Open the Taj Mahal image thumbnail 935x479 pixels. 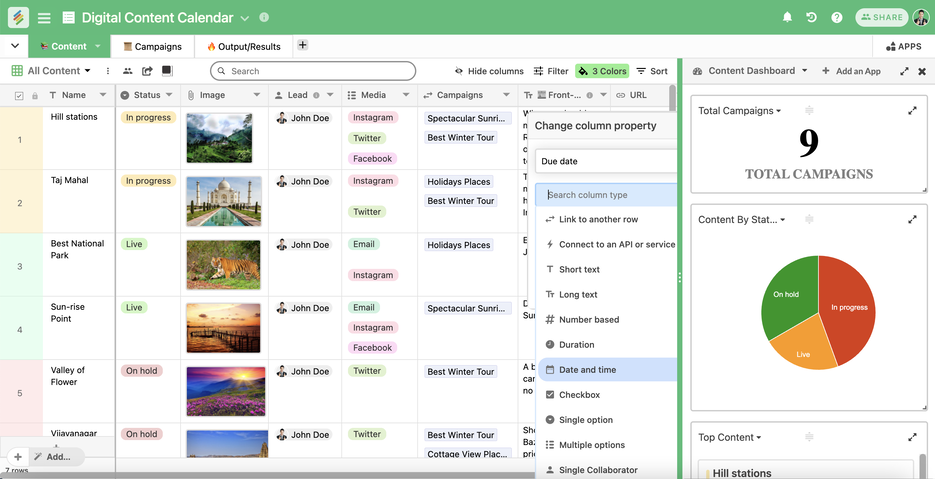[x=224, y=201]
